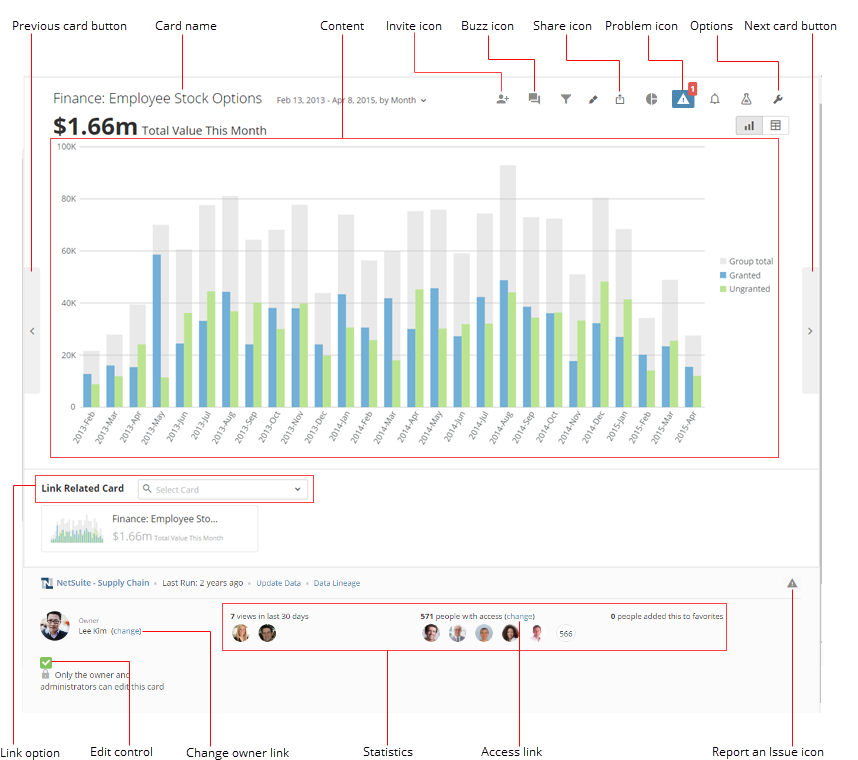Image resolution: width=858 pixels, height=760 pixels.
Task: Click the filter funnel icon
Action: (566, 99)
